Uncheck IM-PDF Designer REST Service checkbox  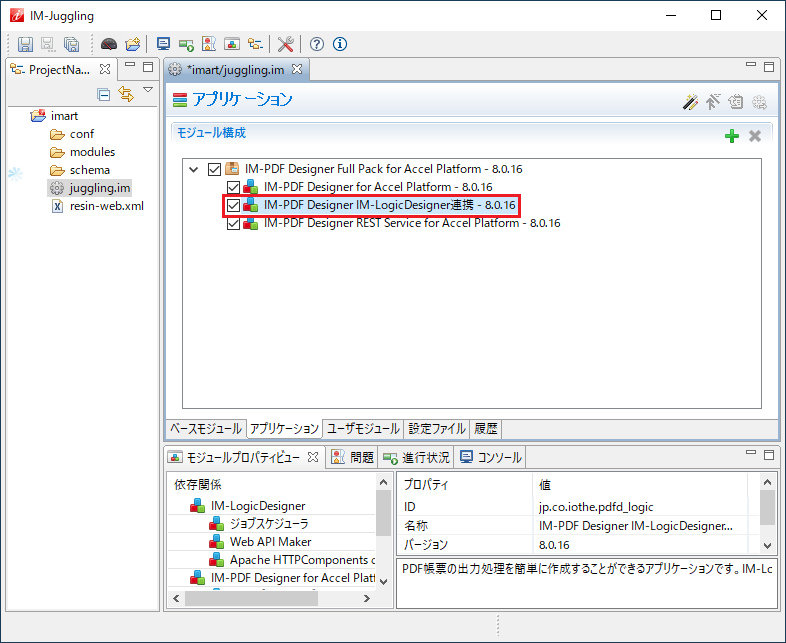[233, 224]
